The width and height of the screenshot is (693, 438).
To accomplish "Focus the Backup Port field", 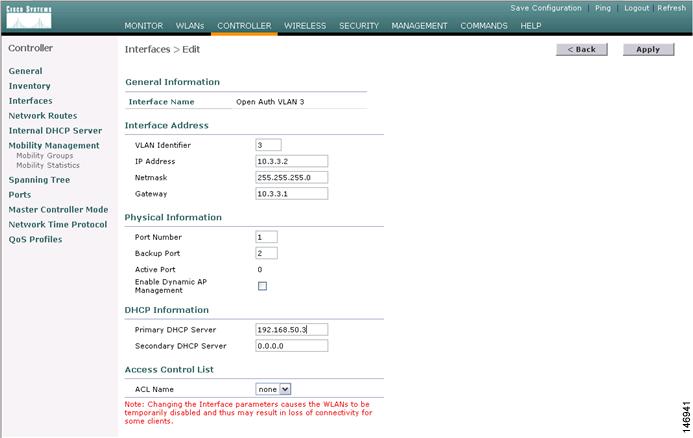I will coord(267,253).
